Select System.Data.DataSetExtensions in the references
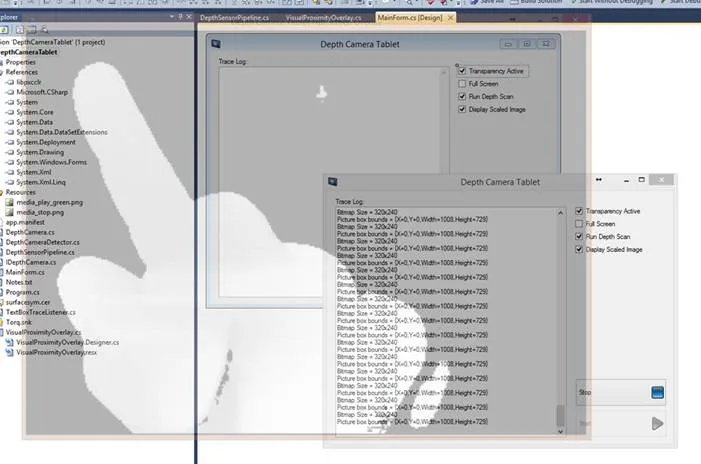 point(62,132)
